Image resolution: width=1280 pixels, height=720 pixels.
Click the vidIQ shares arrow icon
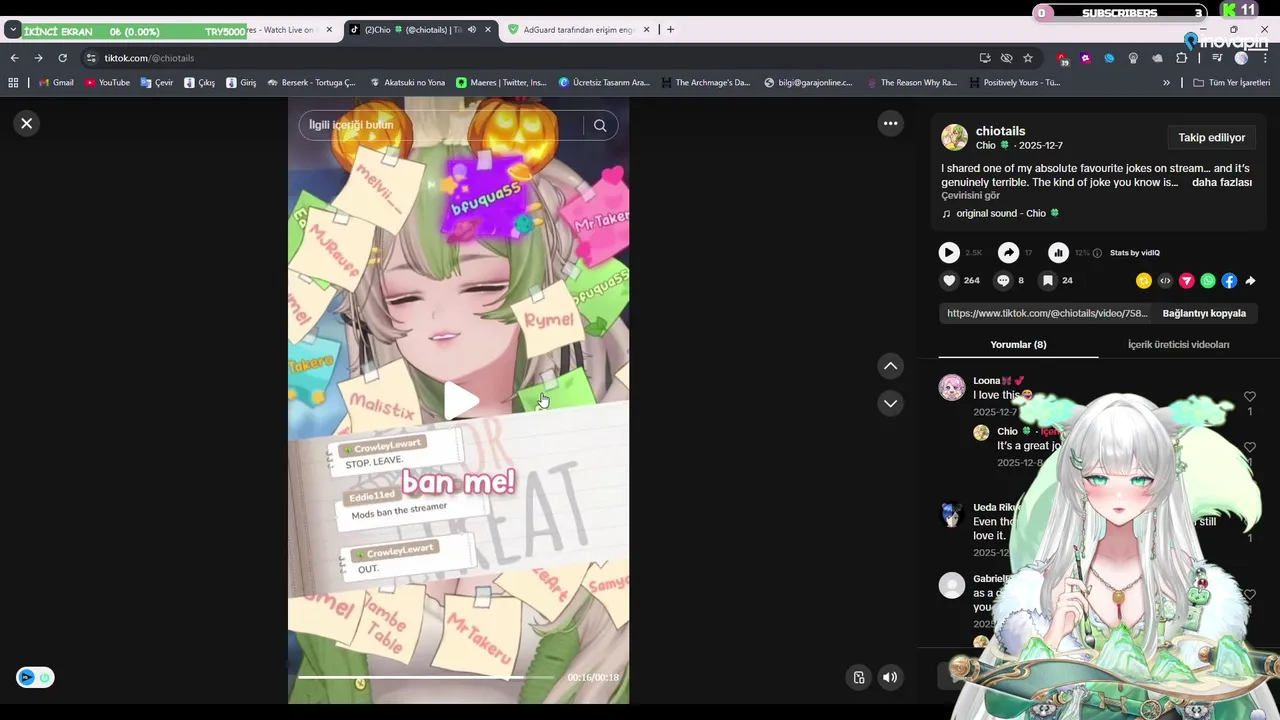[1009, 253]
